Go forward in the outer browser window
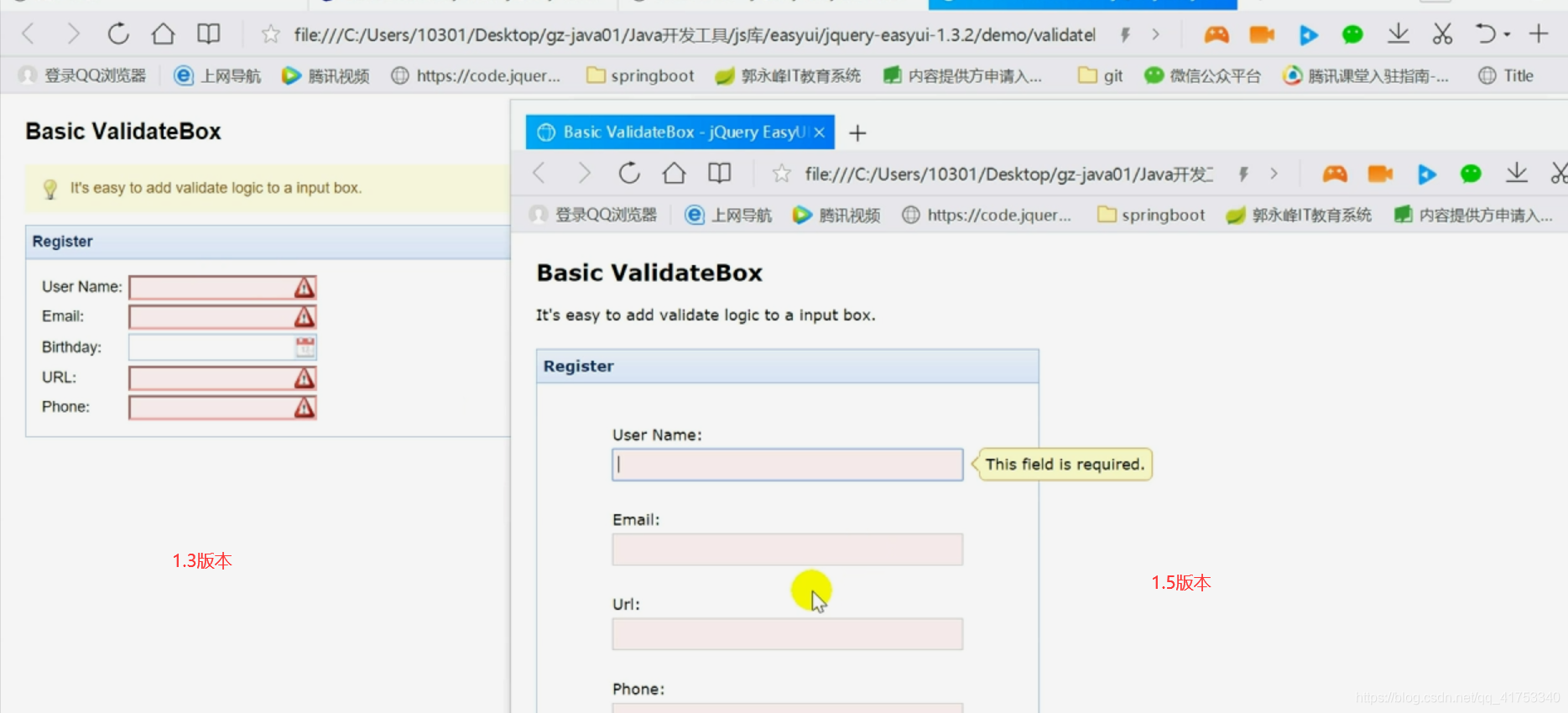1568x713 pixels. (x=74, y=34)
